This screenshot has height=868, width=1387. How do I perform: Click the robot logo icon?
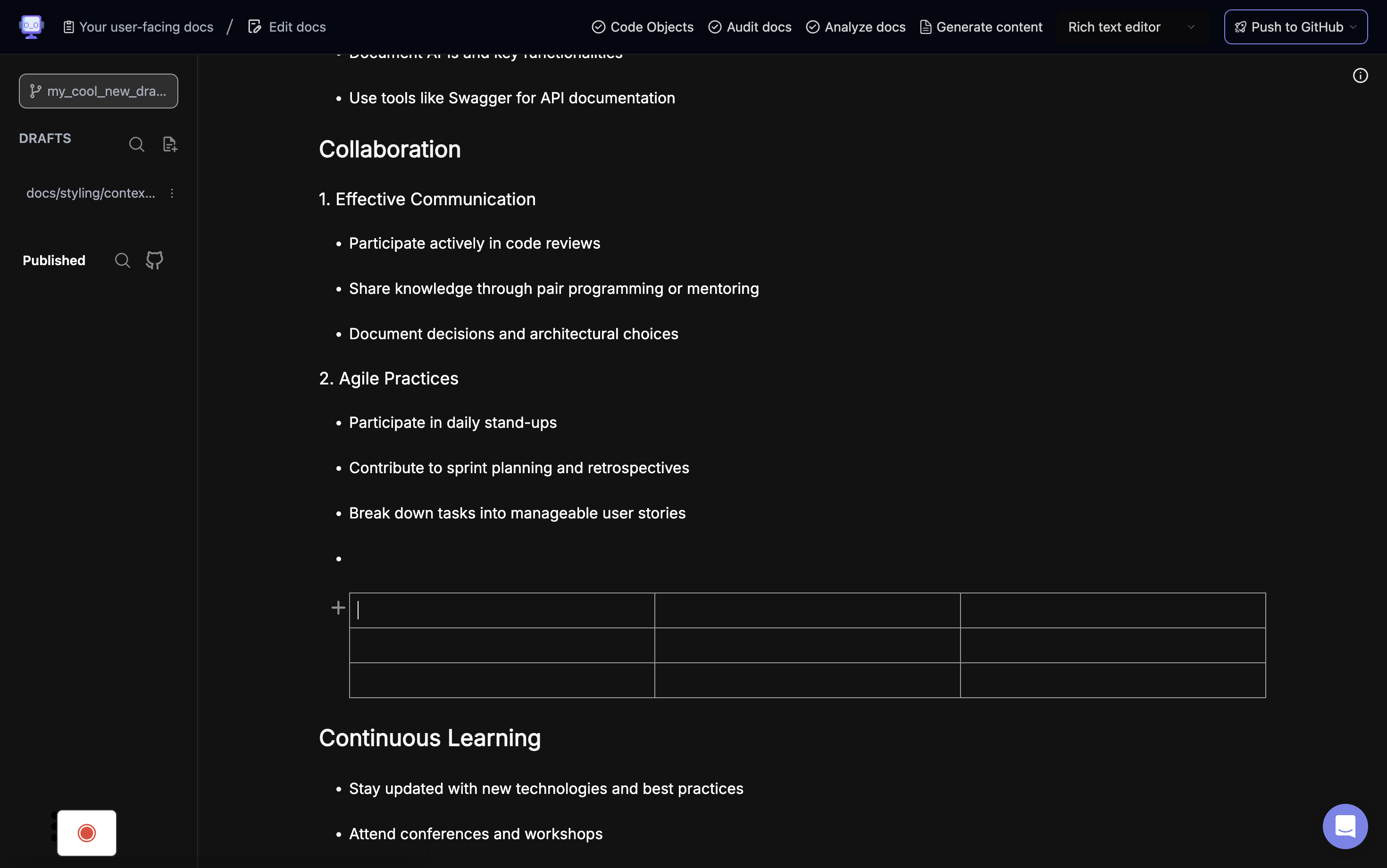pyautogui.click(x=32, y=26)
